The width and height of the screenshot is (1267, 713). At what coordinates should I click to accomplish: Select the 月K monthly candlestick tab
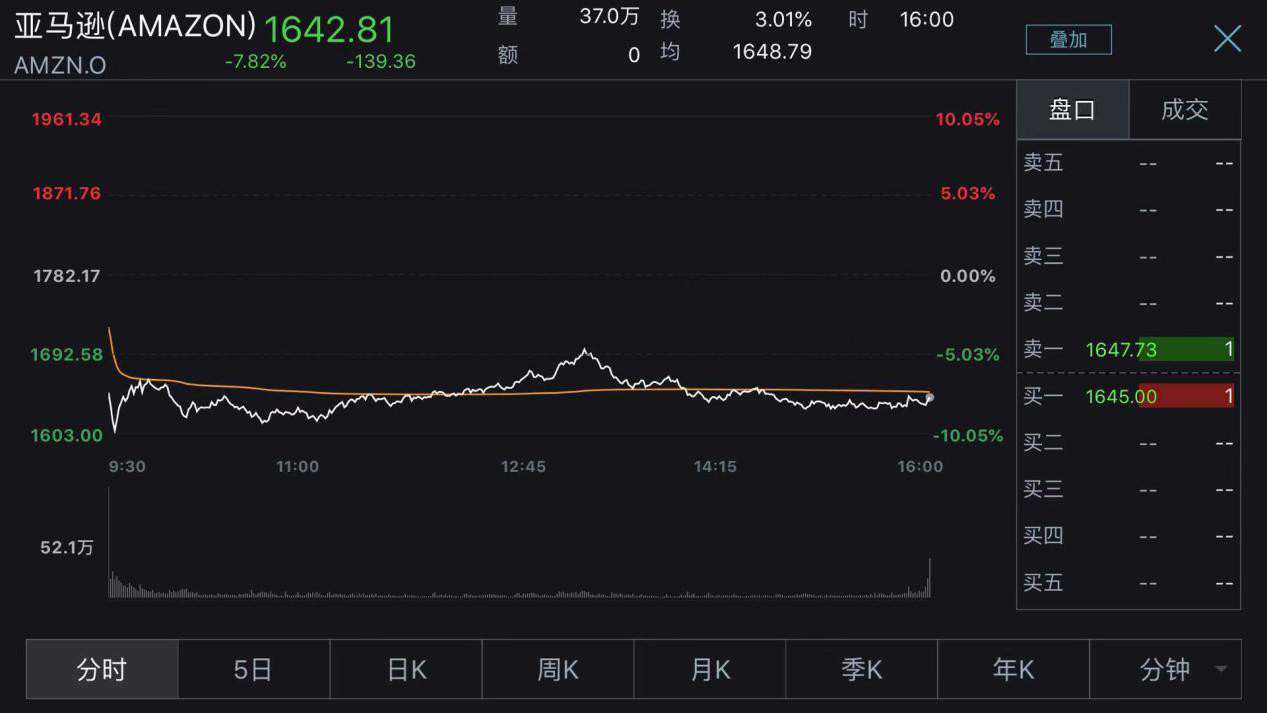[x=710, y=669]
